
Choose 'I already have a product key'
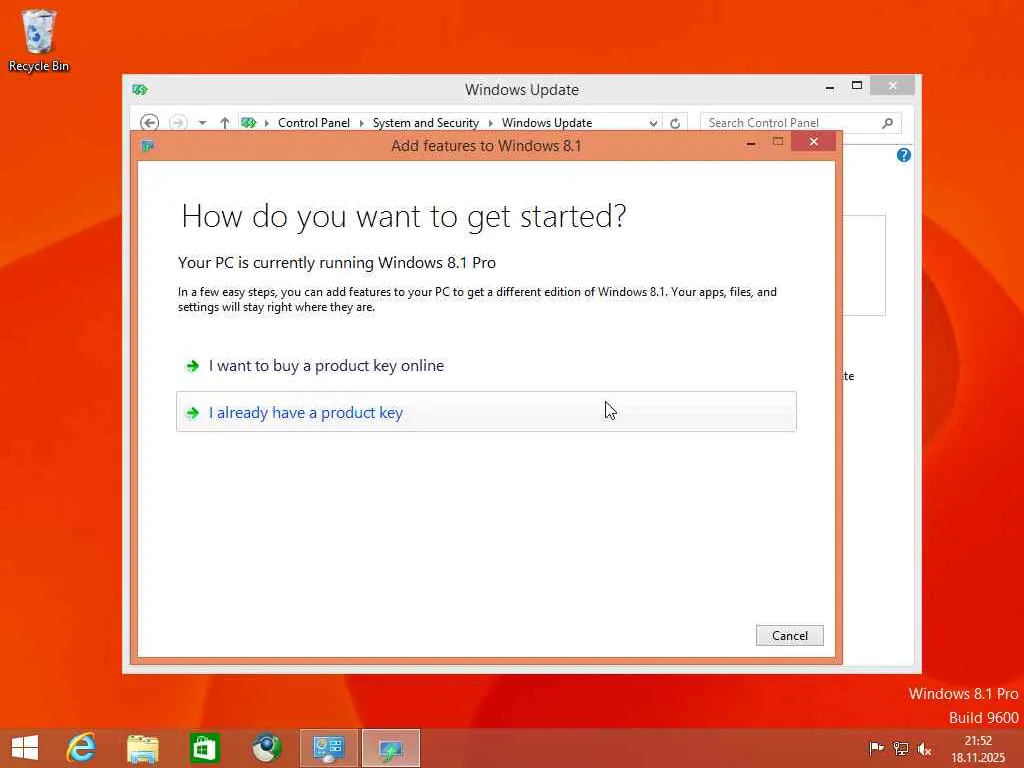tap(486, 411)
